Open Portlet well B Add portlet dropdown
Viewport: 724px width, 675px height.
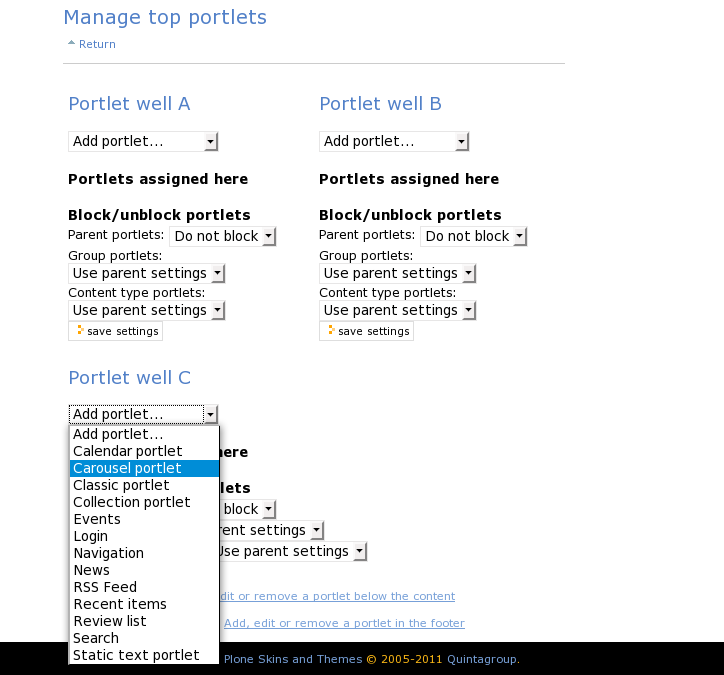(x=394, y=141)
